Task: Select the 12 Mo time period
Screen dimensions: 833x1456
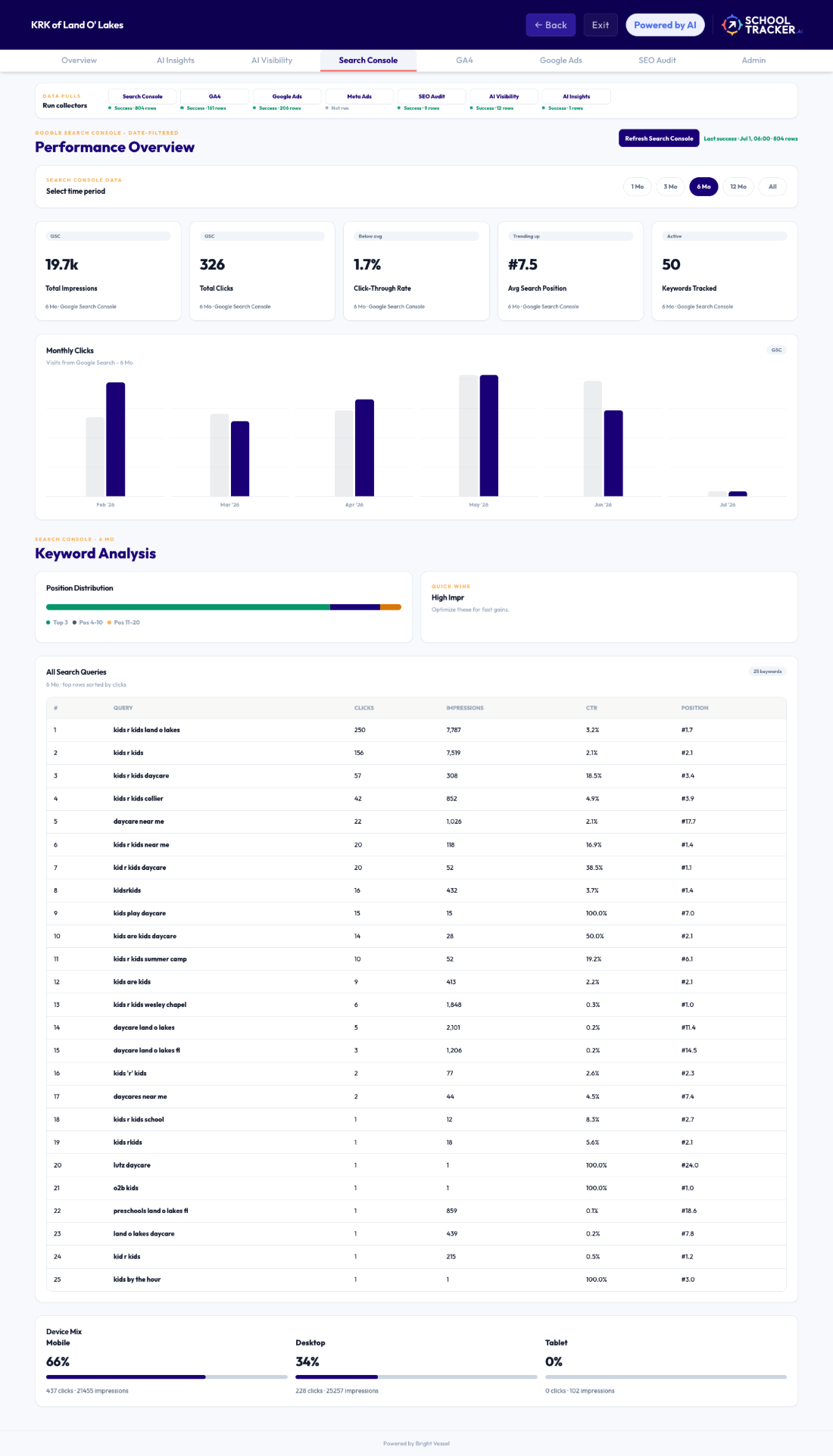Action: point(738,186)
